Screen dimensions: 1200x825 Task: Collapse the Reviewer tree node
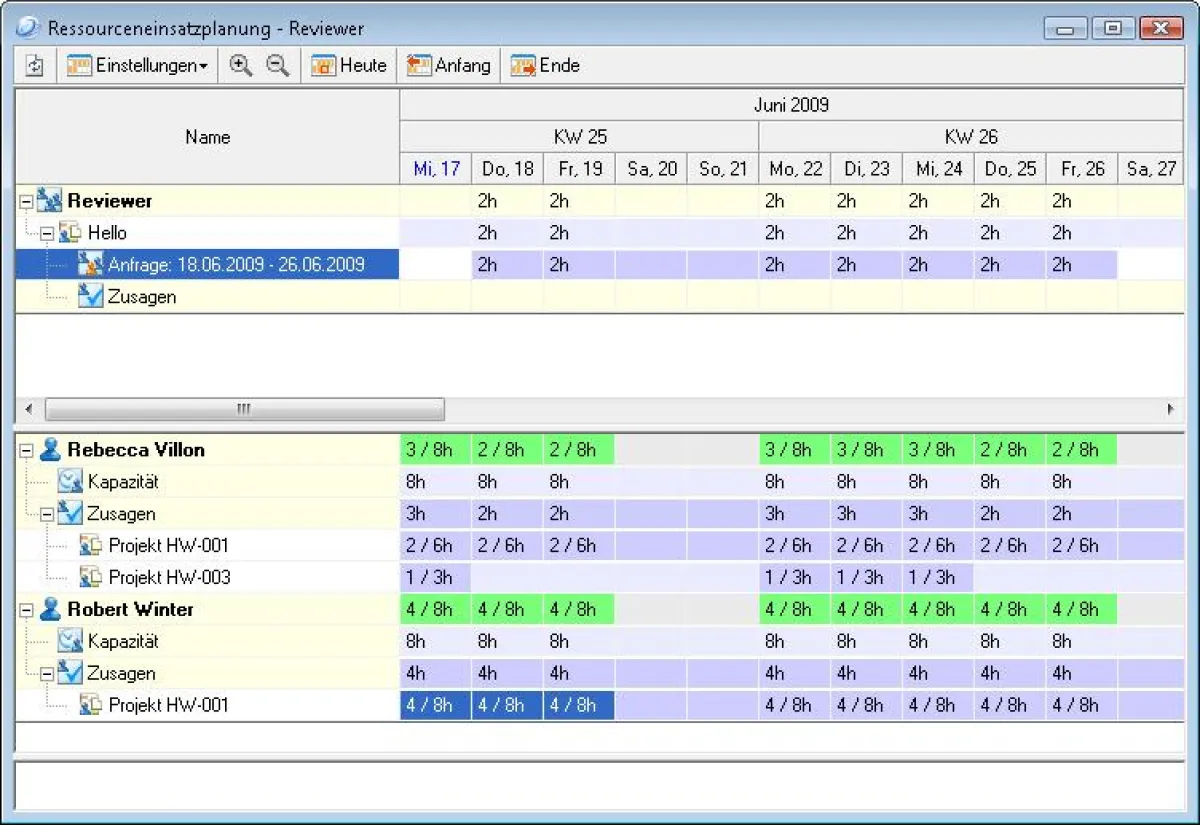click(x=26, y=201)
